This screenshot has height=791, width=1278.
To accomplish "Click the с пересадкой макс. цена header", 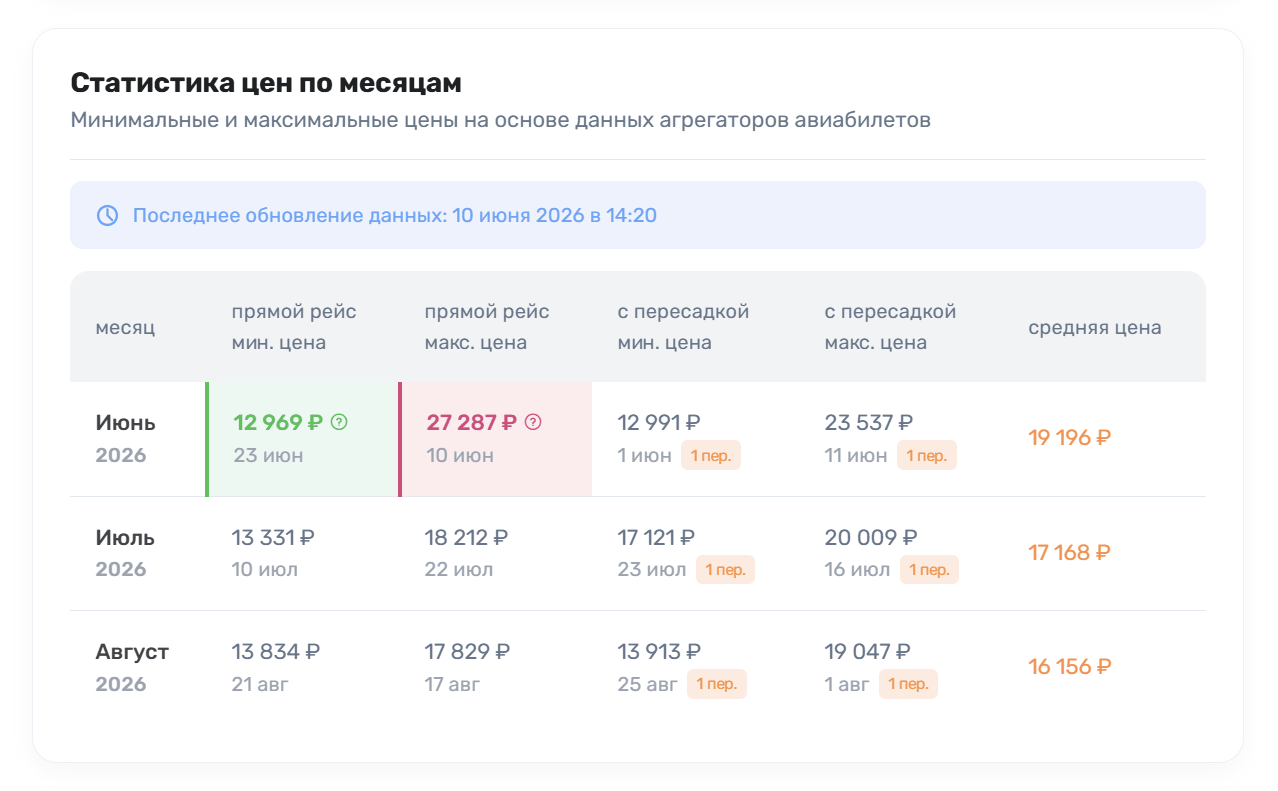I will pos(891,327).
